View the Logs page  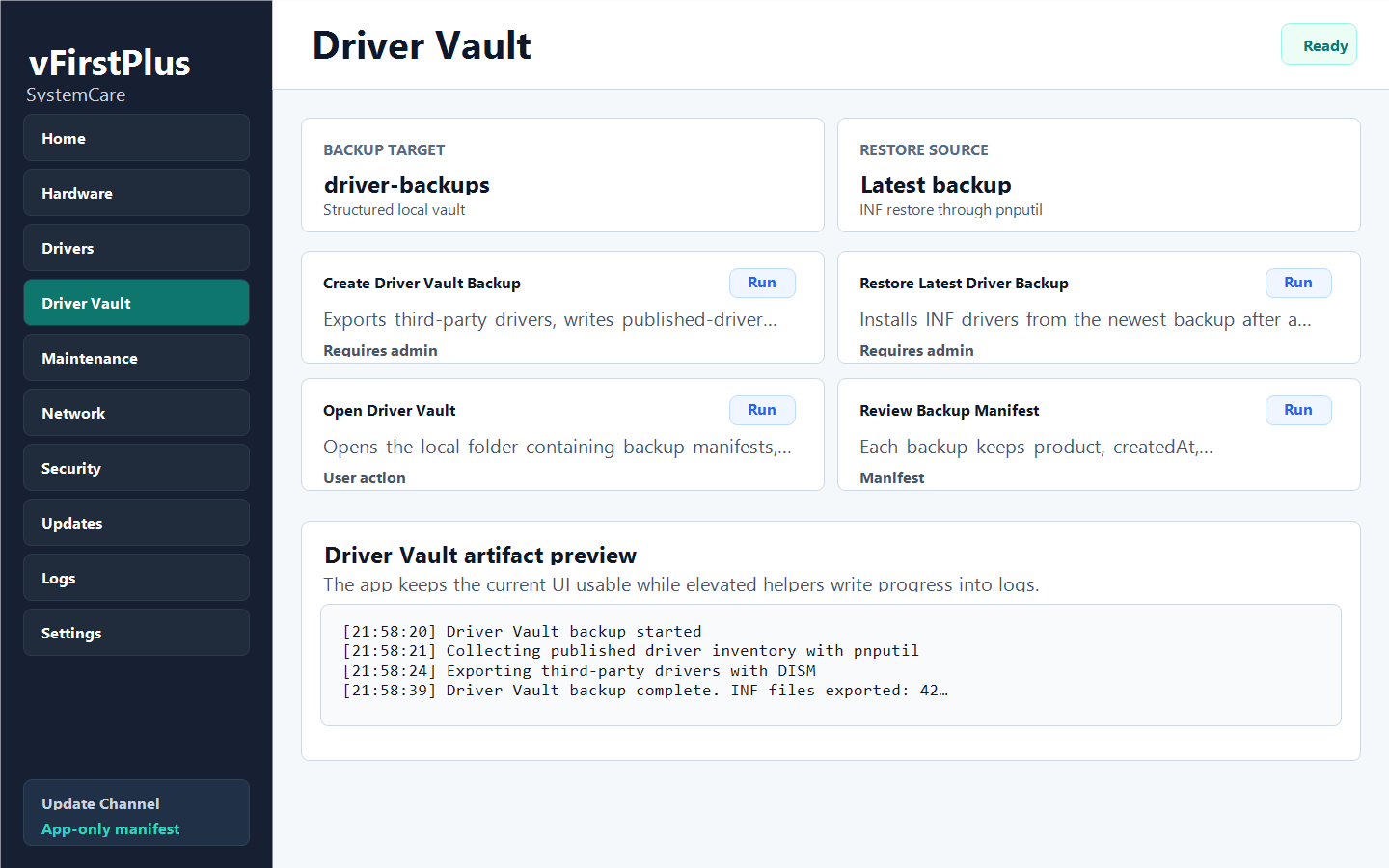click(x=136, y=578)
